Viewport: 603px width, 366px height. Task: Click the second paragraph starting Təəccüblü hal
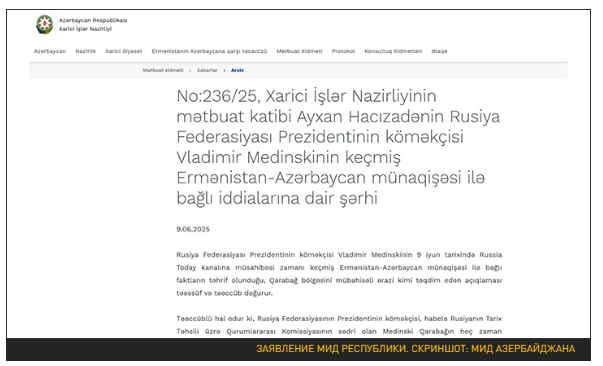[339, 324]
